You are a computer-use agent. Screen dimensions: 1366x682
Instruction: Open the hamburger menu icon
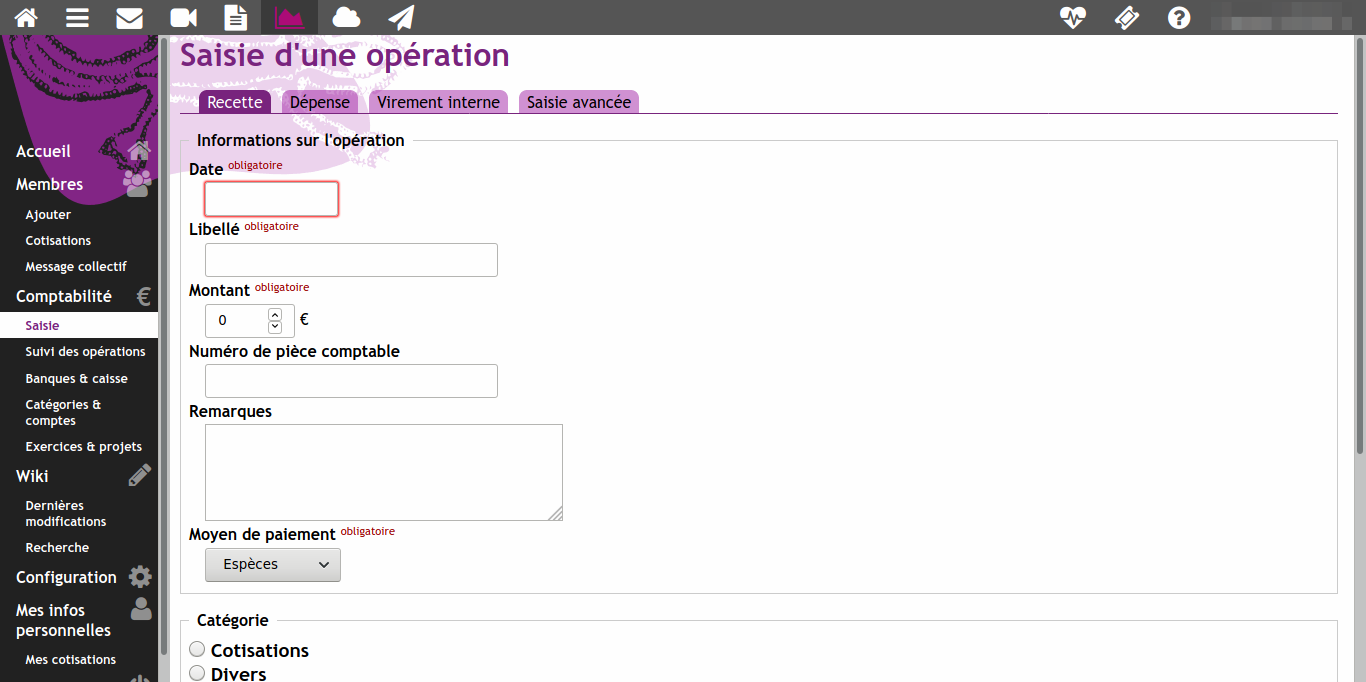pos(77,17)
